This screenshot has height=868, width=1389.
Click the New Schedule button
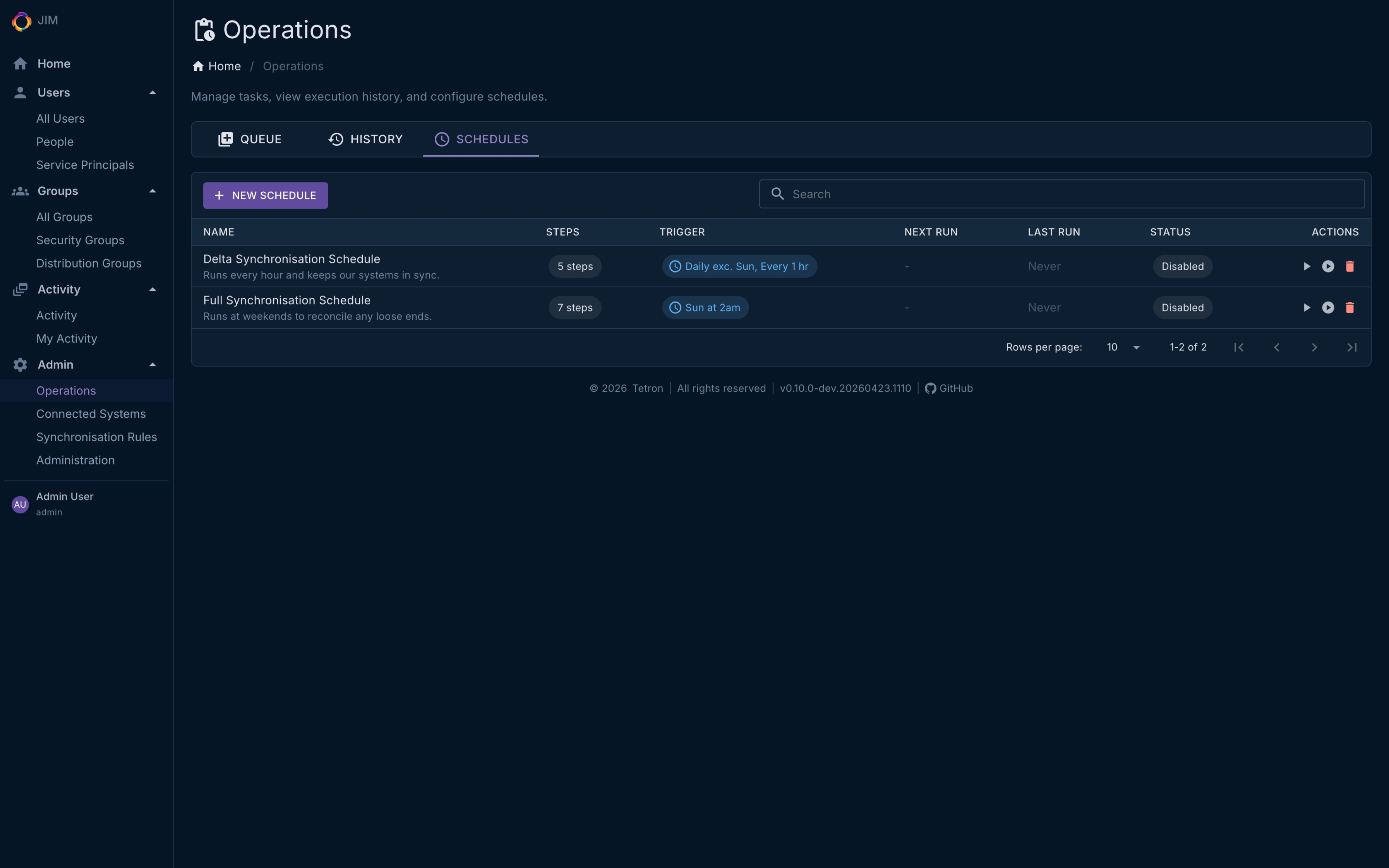(265, 196)
